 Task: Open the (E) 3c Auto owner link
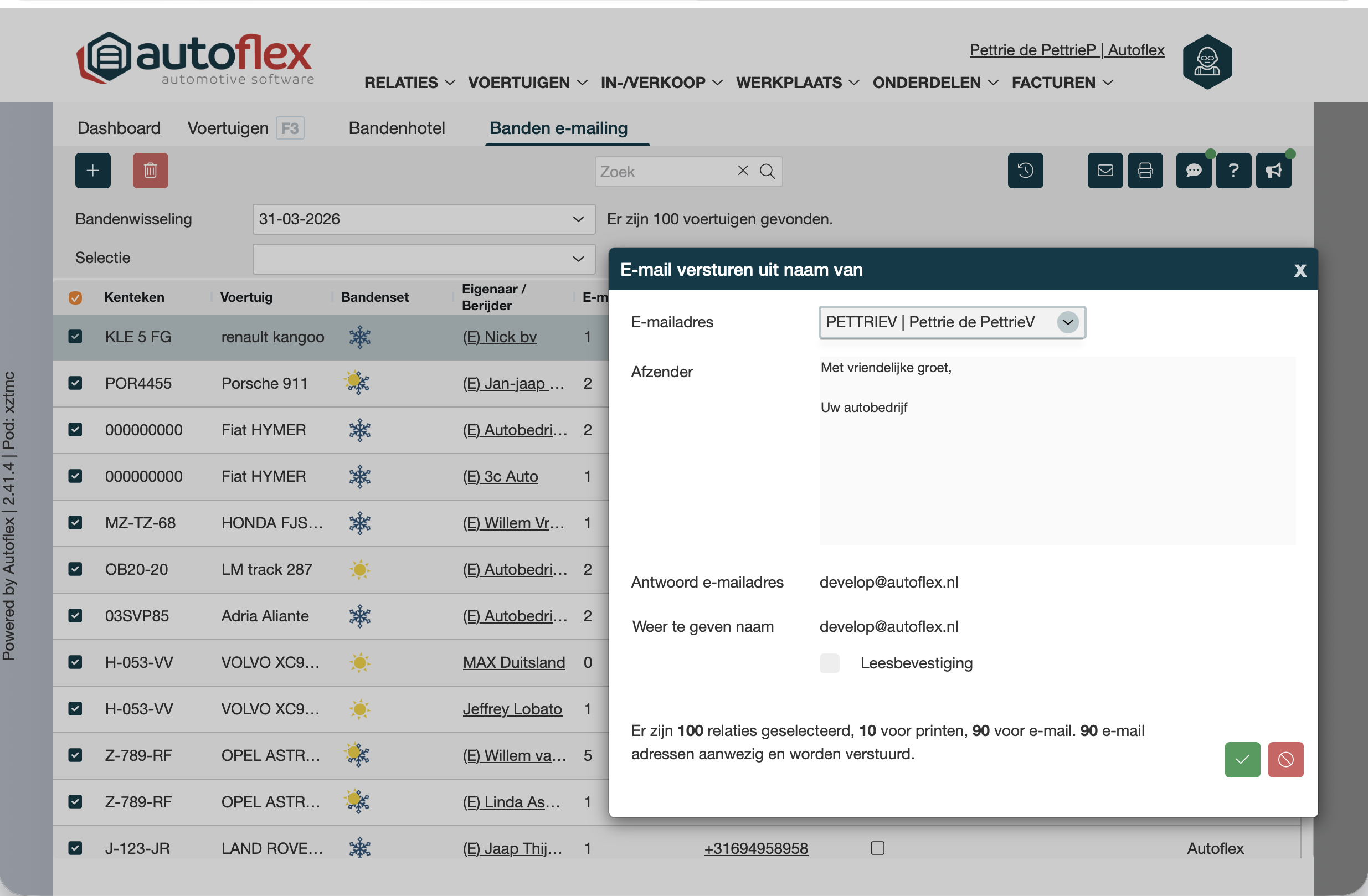pyautogui.click(x=500, y=476)
